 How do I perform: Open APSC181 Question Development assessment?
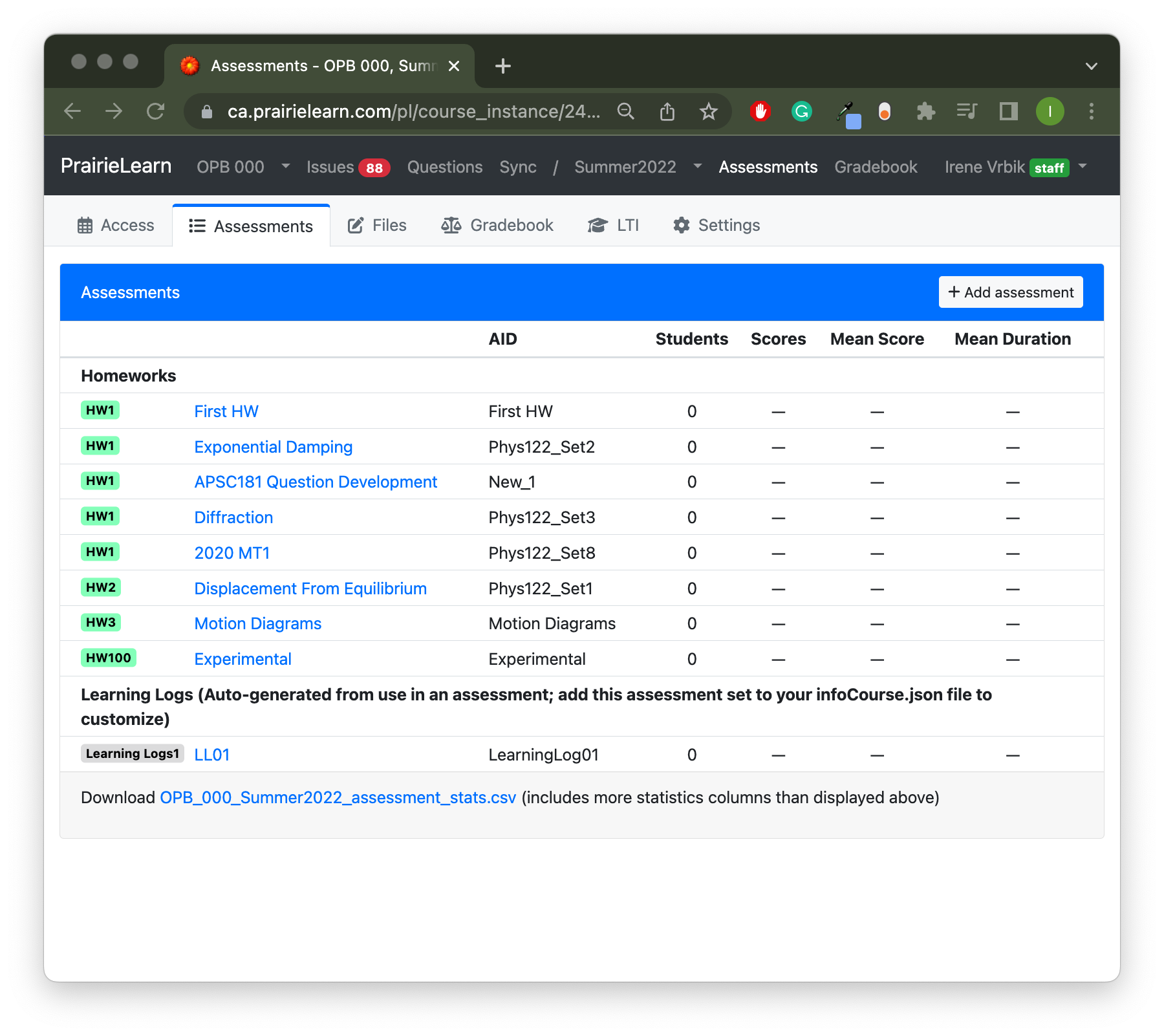316,482
